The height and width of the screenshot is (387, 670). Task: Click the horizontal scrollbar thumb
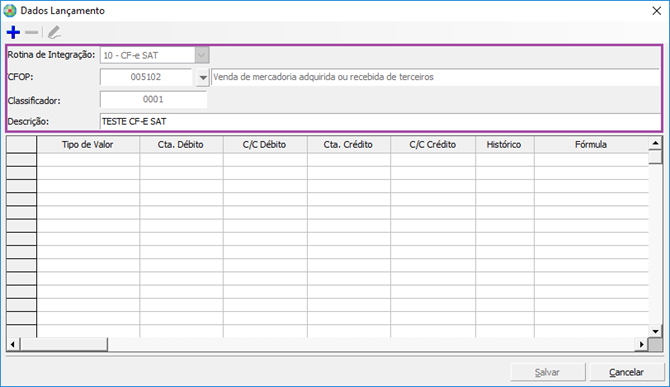click(x=63, y=344)
